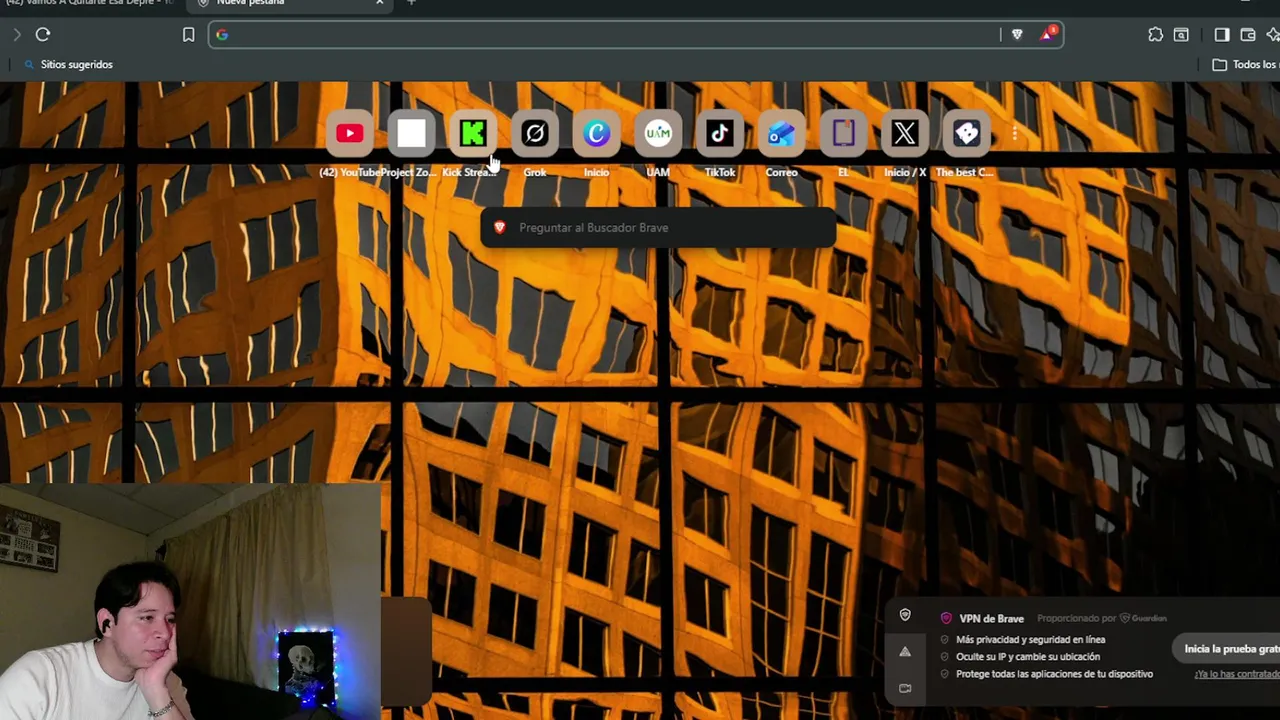Open the TikTok shortcut tile
The image size is (1280, 720).
coord(720,133)
